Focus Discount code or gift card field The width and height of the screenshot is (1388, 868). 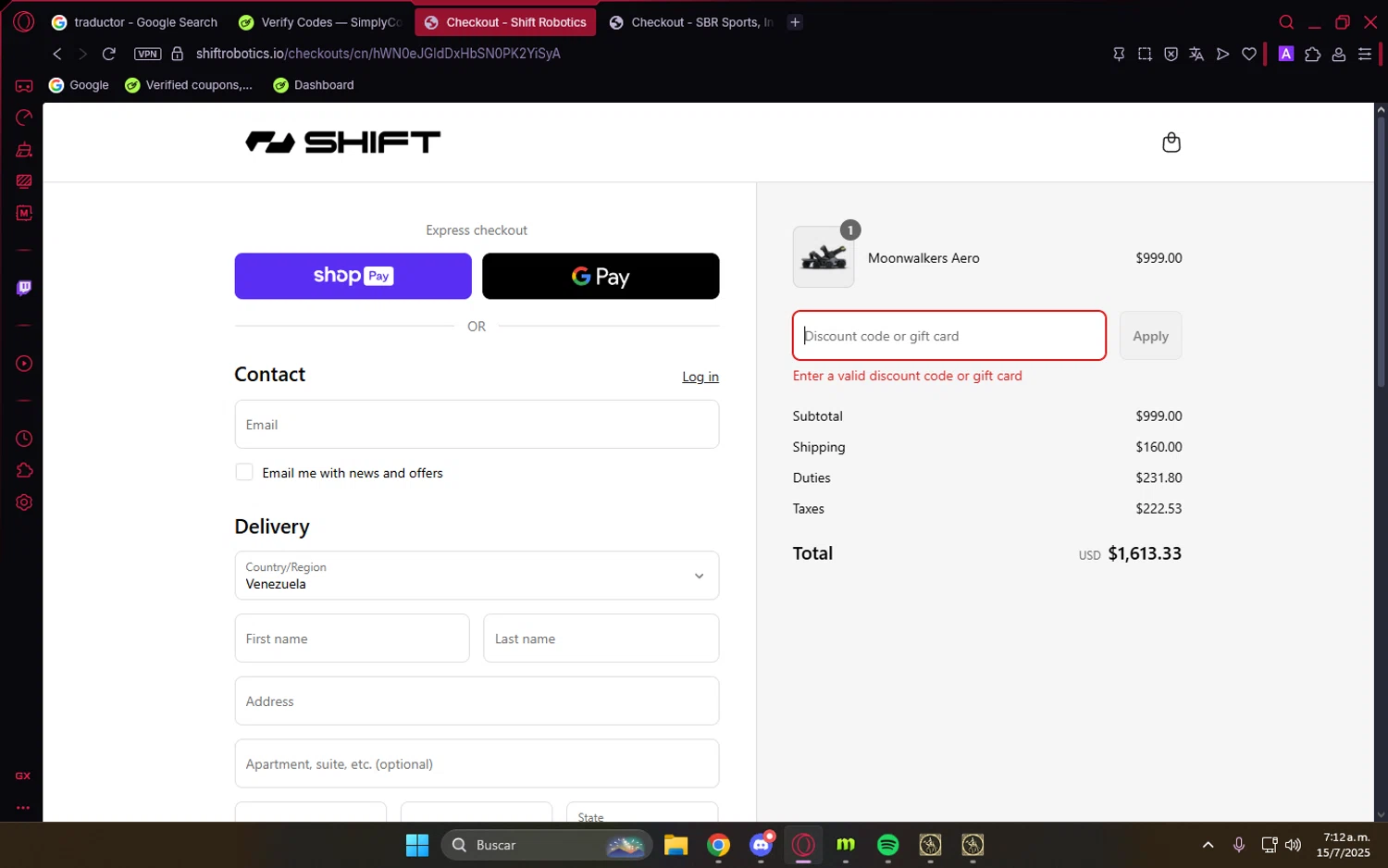(949, 335)
